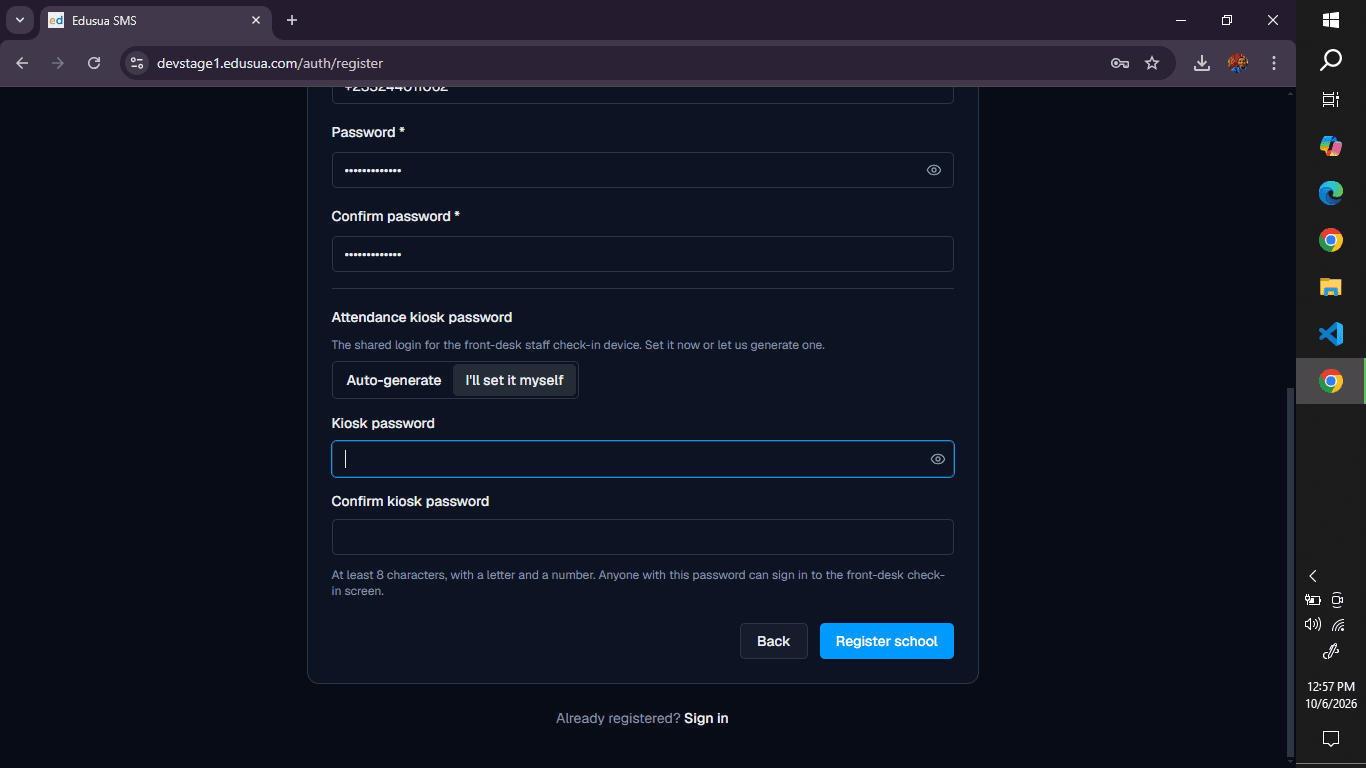Image resolution: width=1366 pixels, height=768 pixels.
Task: Open Windows Search from the taskbar
Action: click(x=1331, y=61)
